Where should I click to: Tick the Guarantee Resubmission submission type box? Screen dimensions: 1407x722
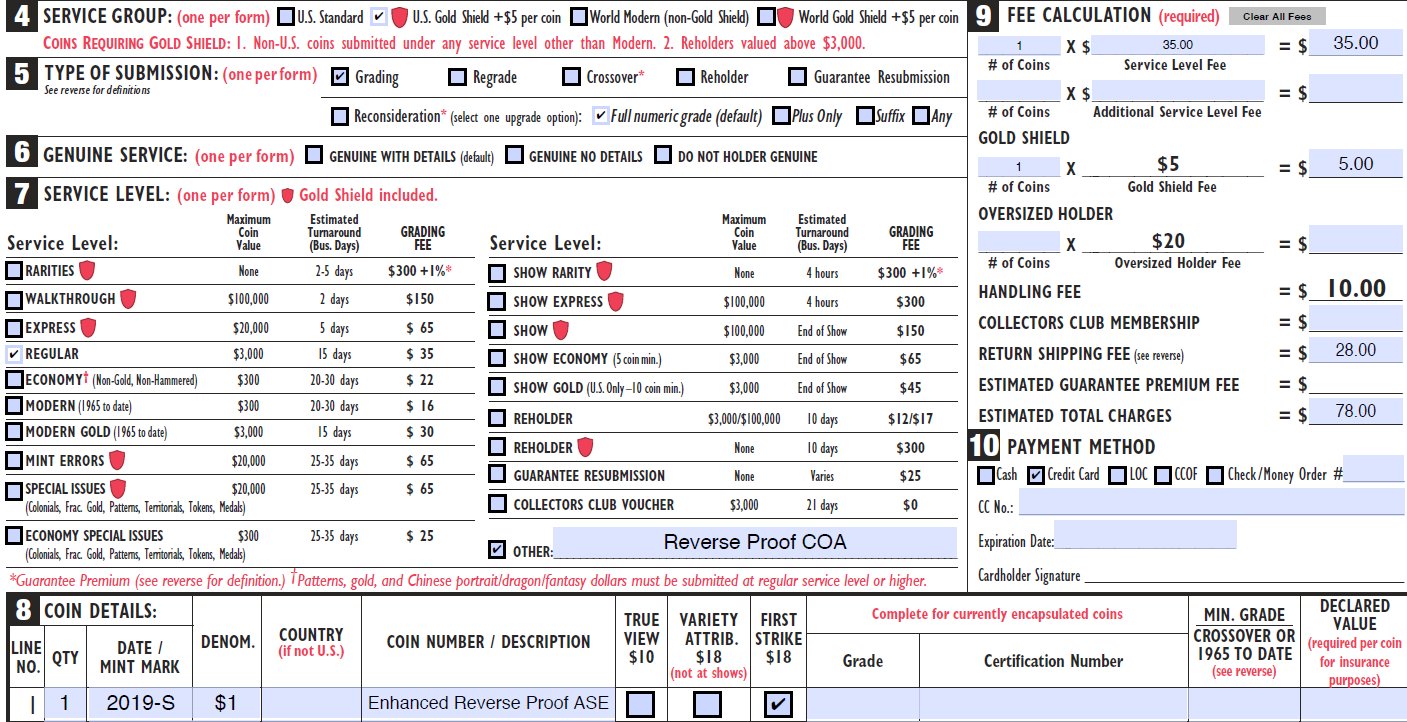[797, 77]
